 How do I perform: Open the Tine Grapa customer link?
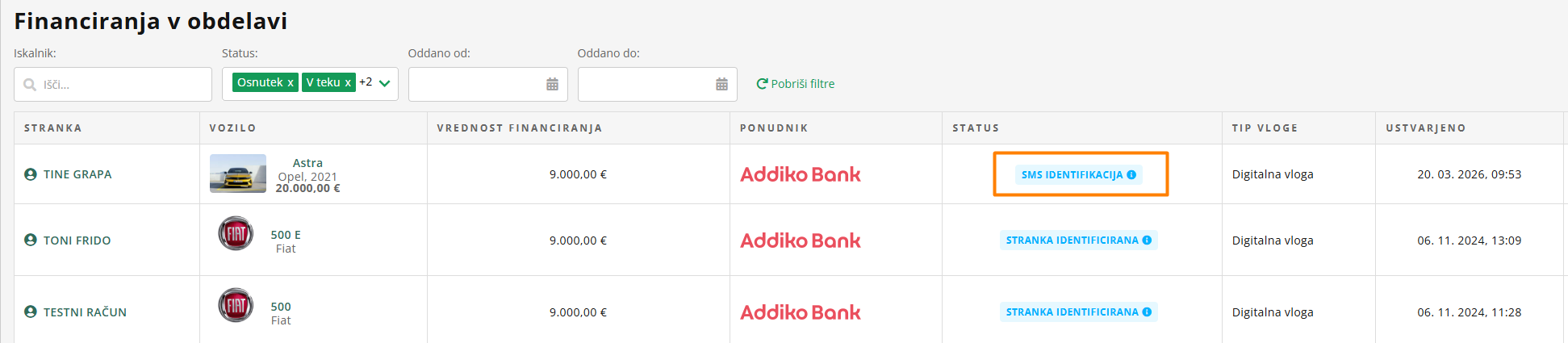[x=77, y=174]
